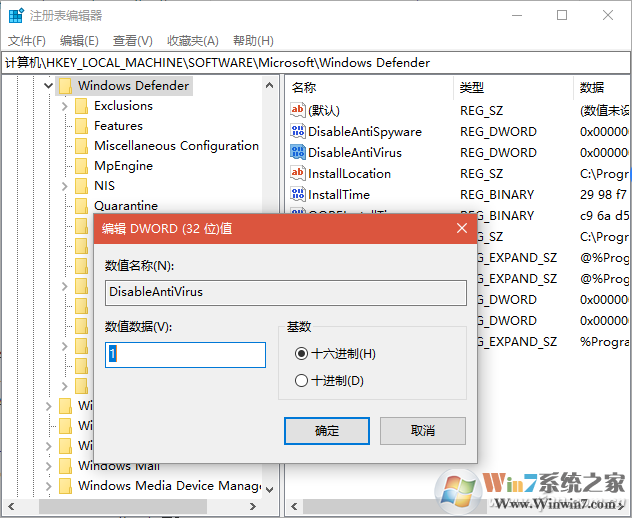Click the Exclusions folder icon
The image size is (632, 518).
point(81,106)
